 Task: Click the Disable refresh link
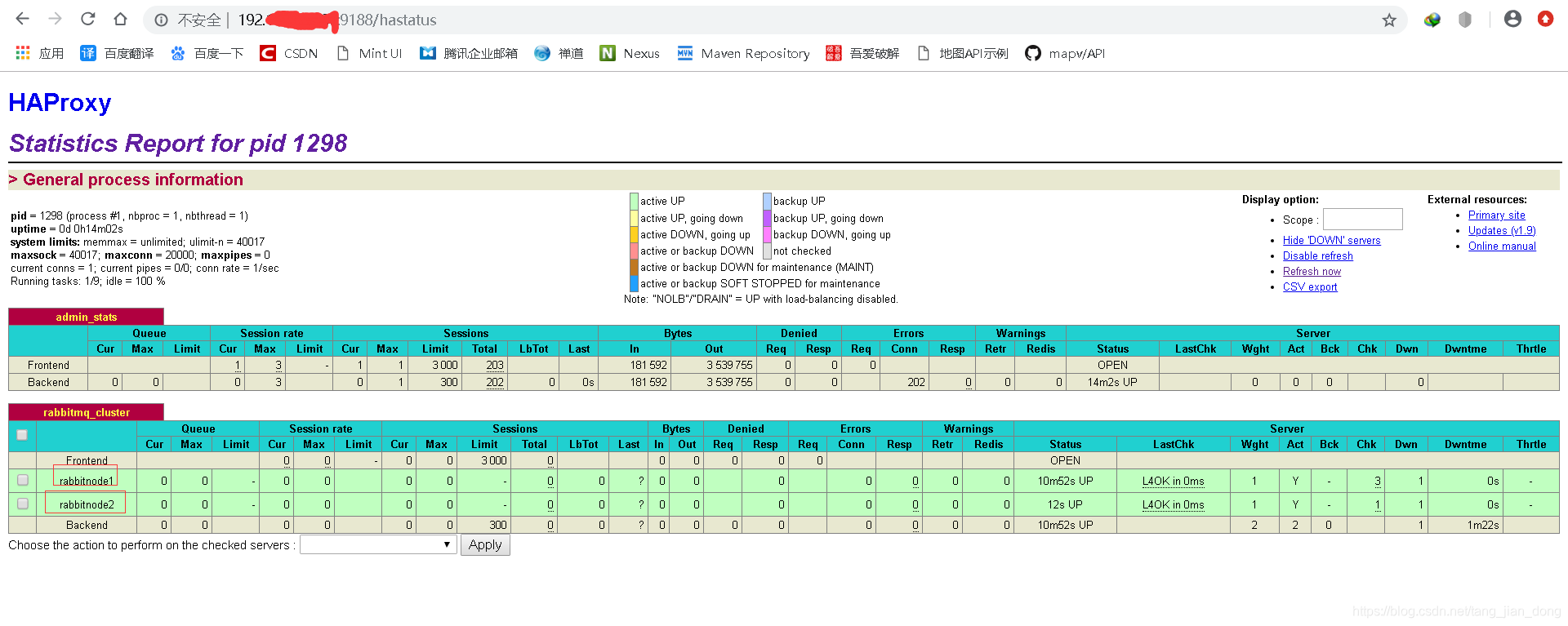click(1317, 255)
